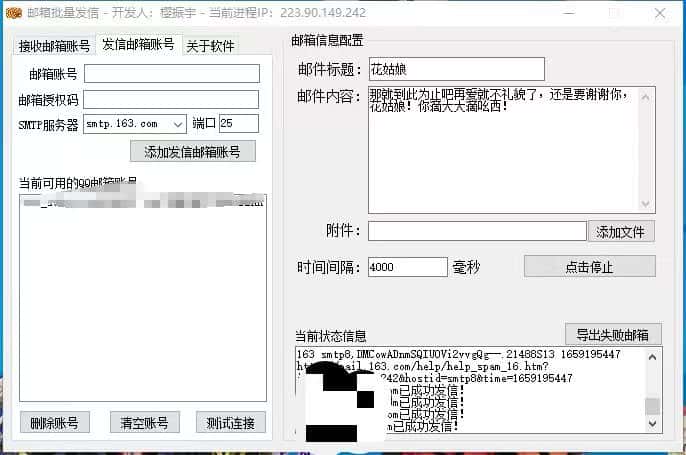686x455 pixels.
Task: Click the 点击停止 button
Action: click(589, 267)
